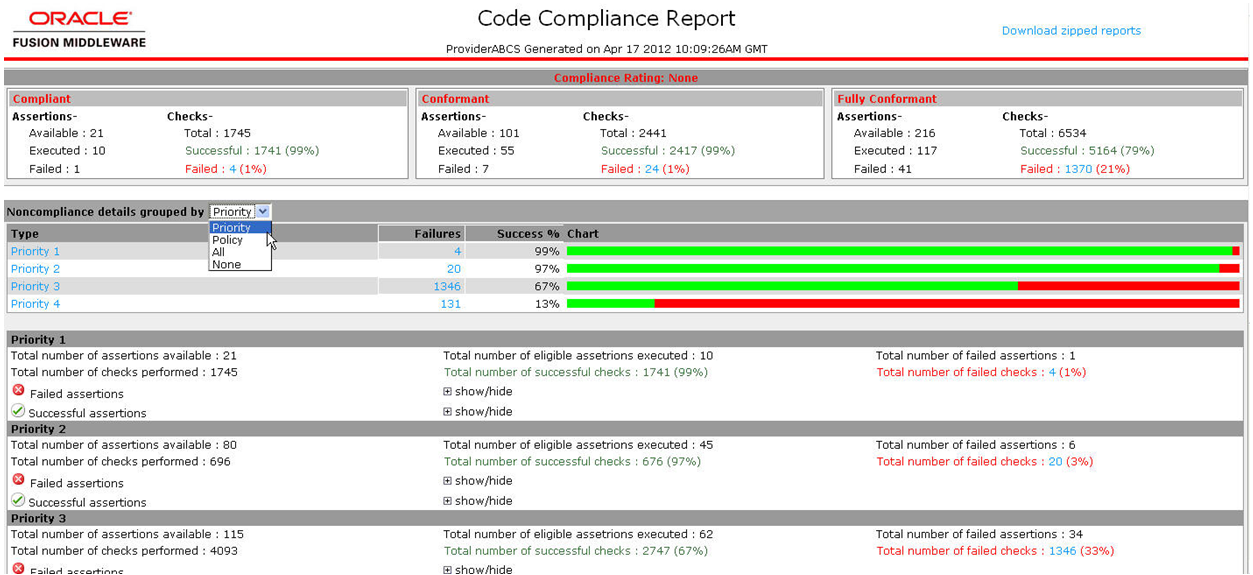Click Successful : 5164 (79%) text
This screenshot has width=1253, height=575.
1087,151
